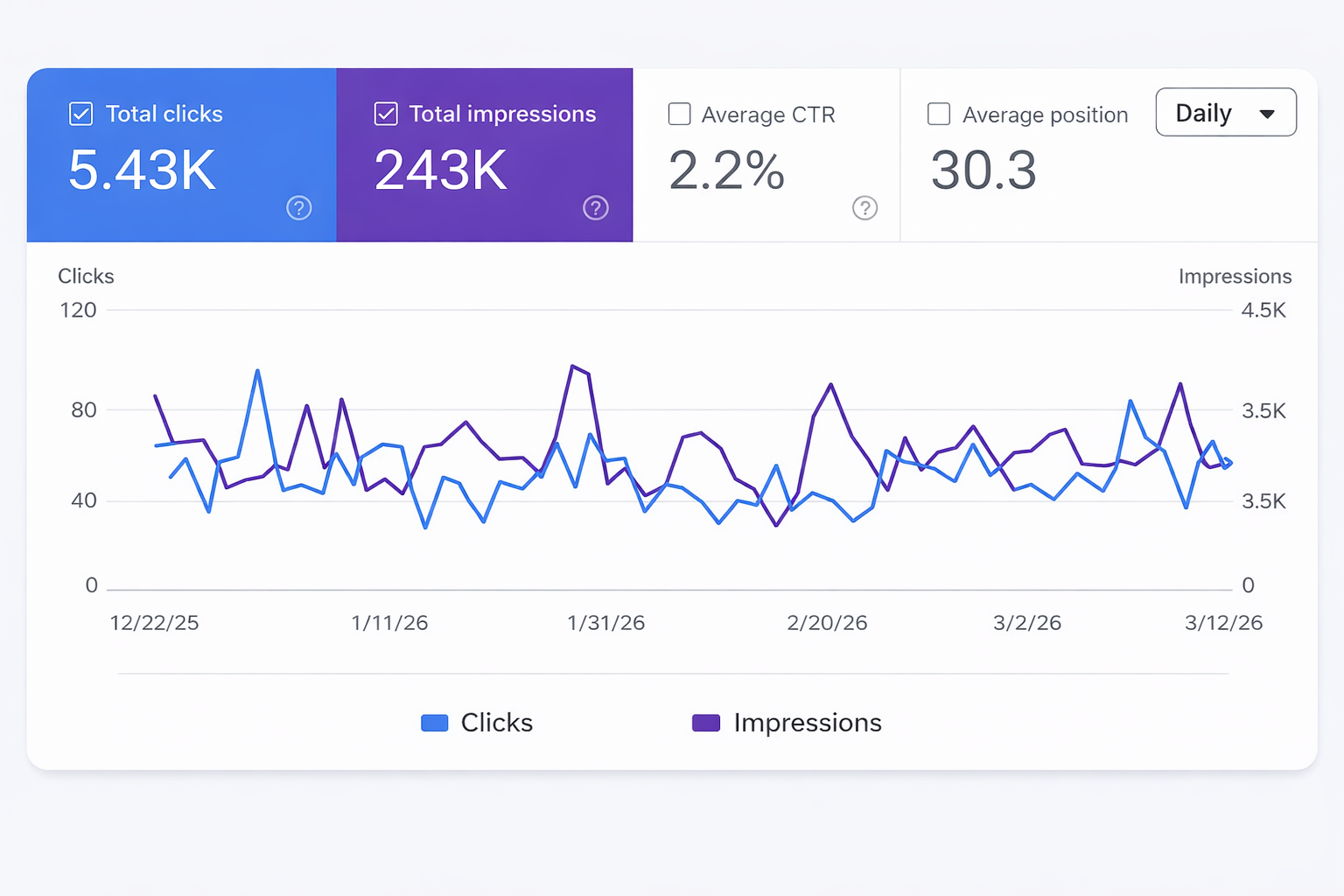This screenshot has height=896, width=1344.
Task: Select the 243K total impressions value
Action: [x=441, y=170]
